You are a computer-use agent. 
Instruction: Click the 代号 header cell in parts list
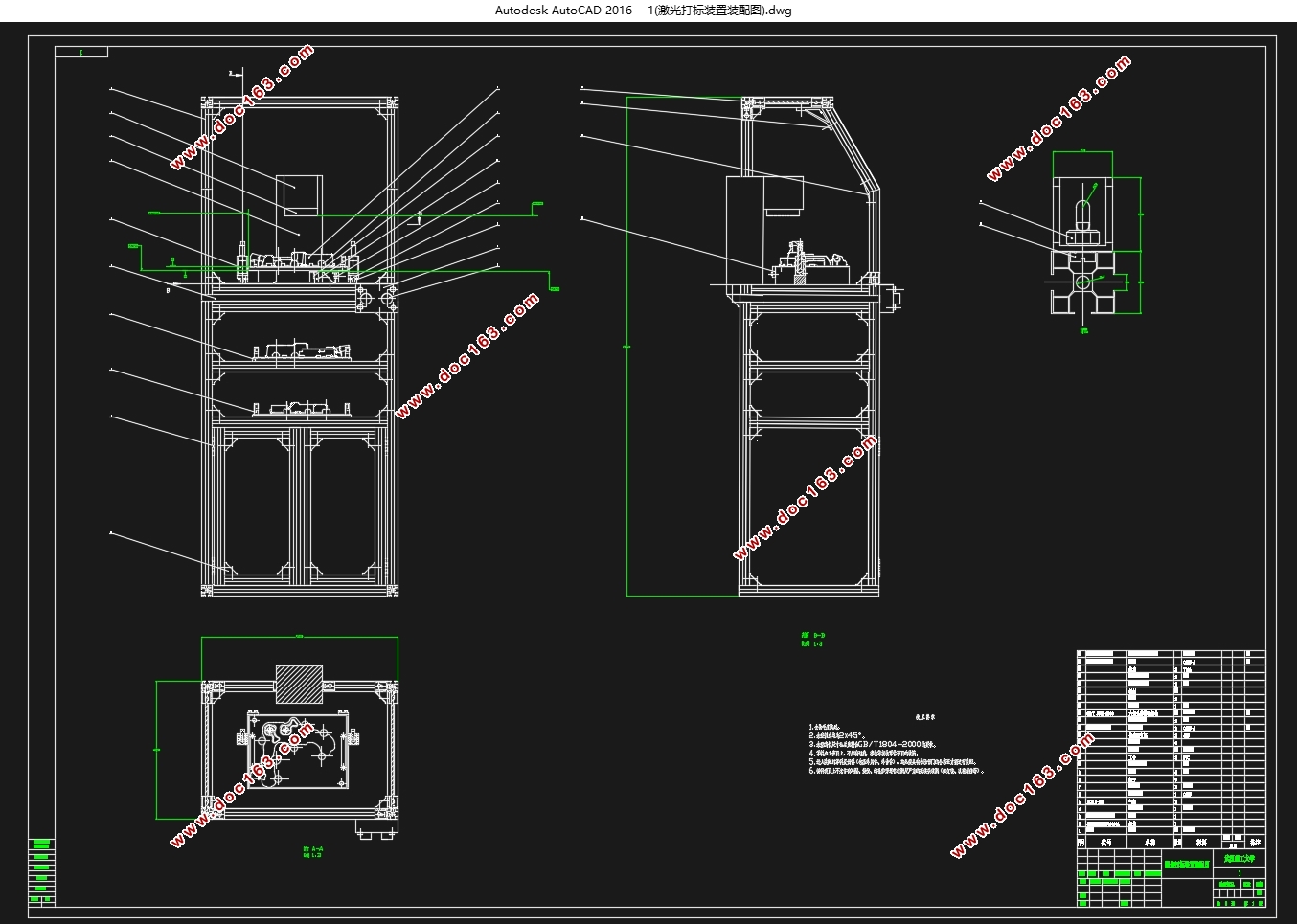tap(1106, 843)
